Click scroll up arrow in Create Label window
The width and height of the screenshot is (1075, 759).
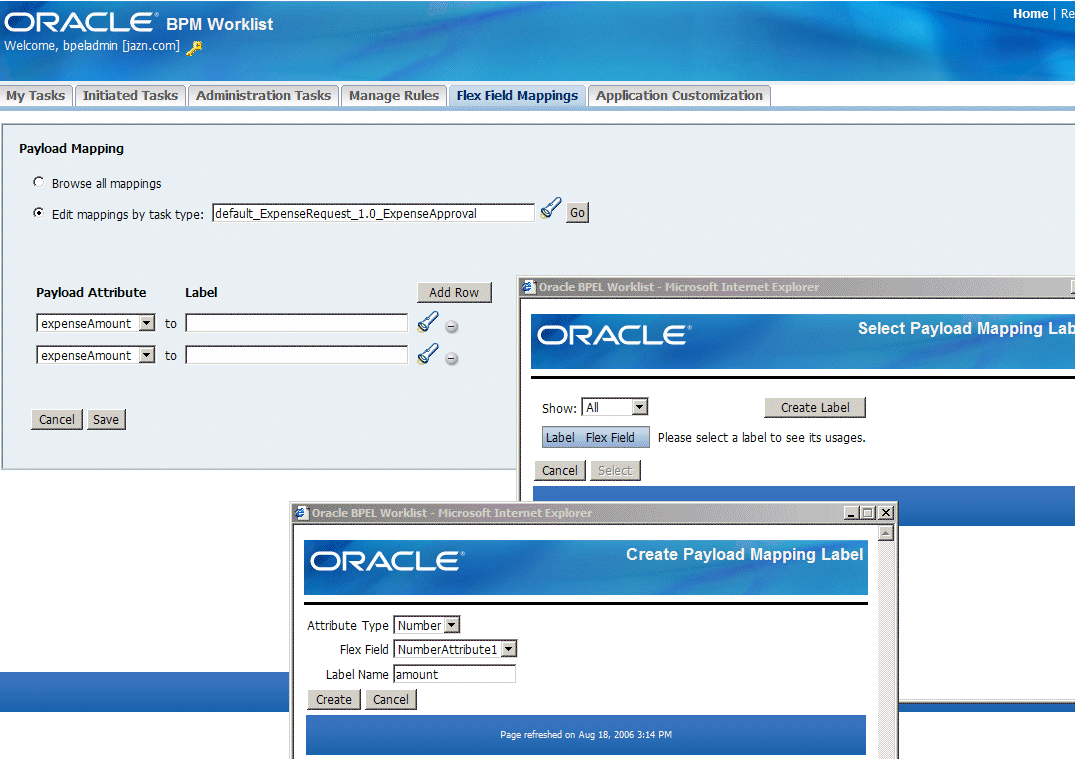886,533
